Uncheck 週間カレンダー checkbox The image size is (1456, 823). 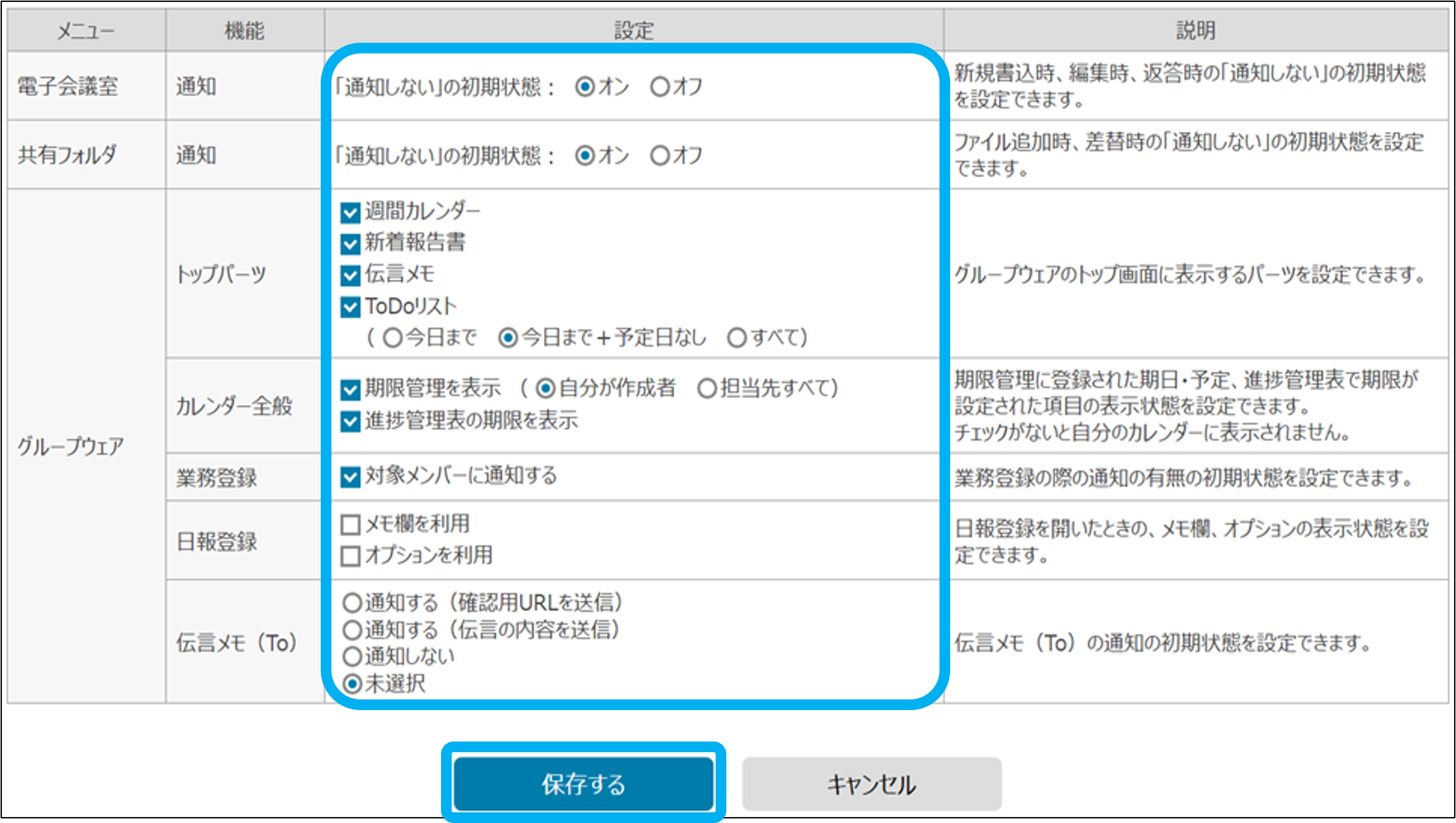coord(350,212)
